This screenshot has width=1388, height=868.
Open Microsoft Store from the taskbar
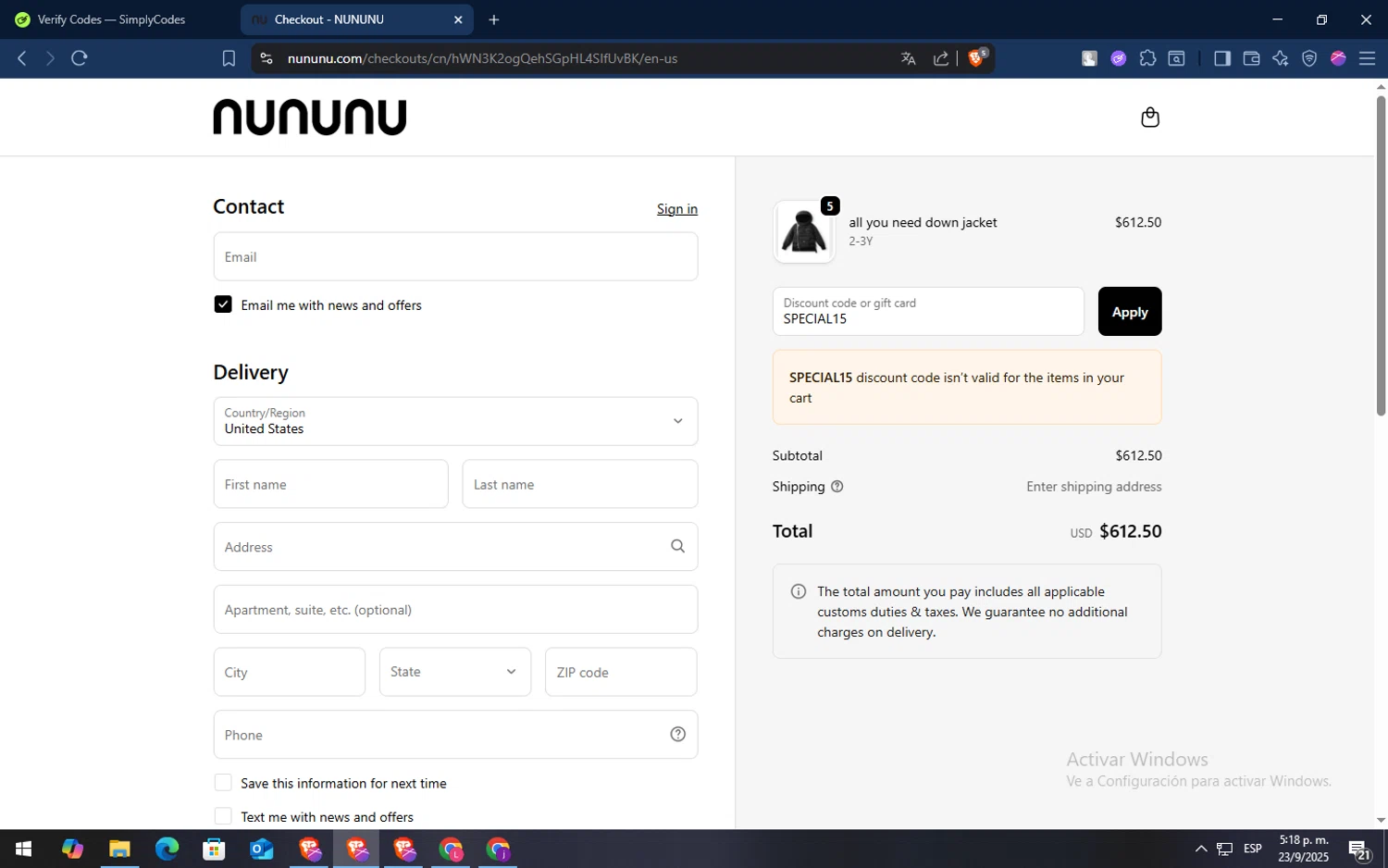(214, 849)
